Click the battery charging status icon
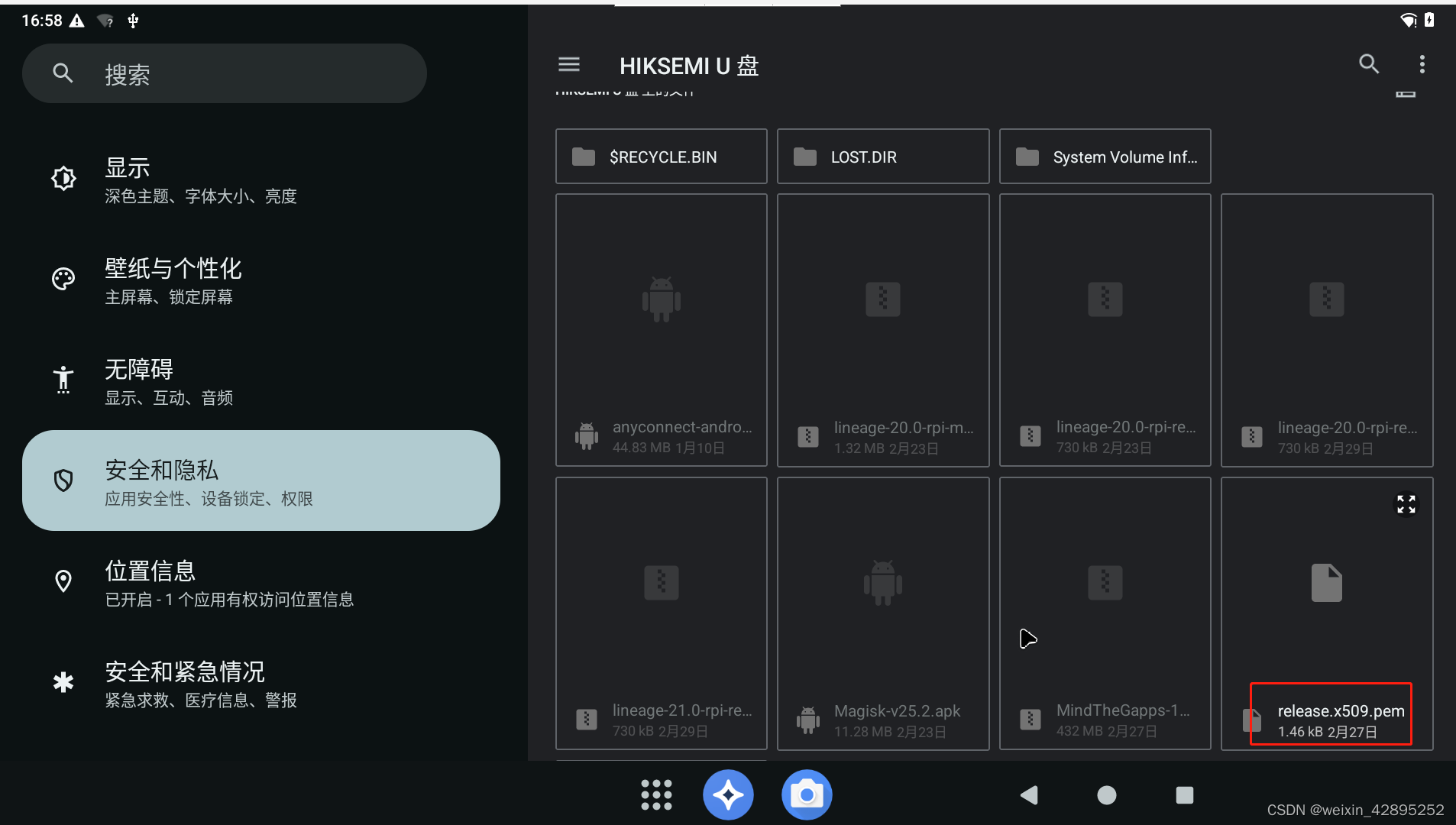The height and width of the screenshot is (825, 1456). pyautogui.click(x=1429, y=21)
